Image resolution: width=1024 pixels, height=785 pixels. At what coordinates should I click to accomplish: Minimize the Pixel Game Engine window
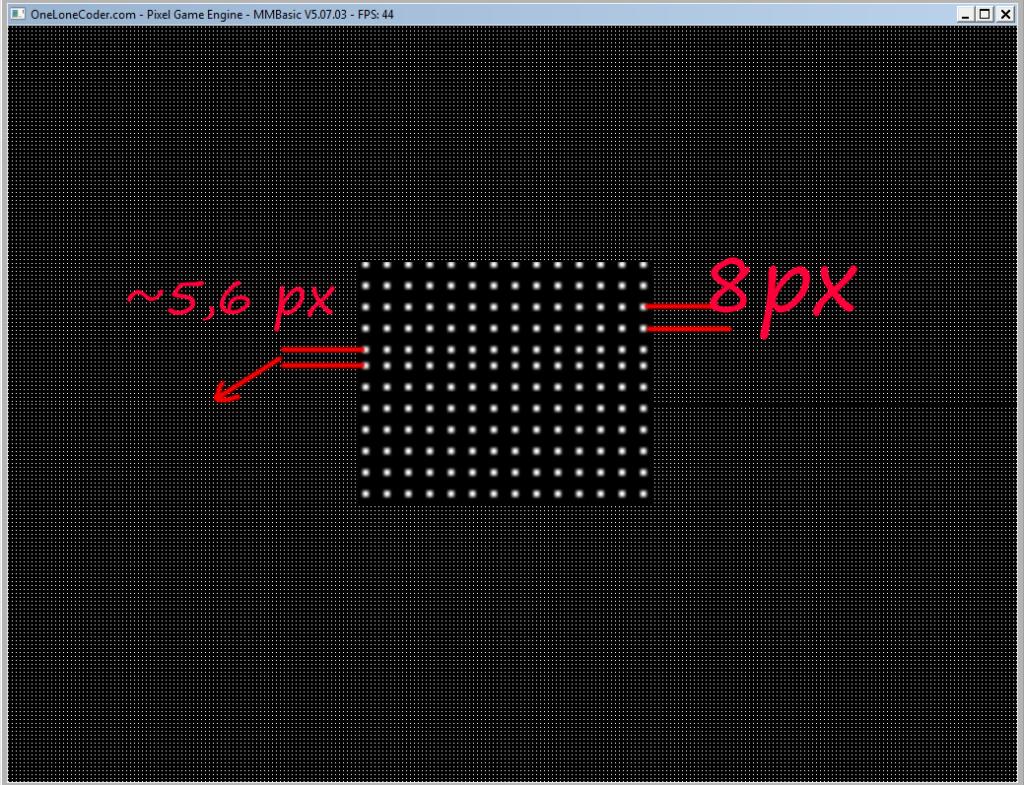(x=965, y=14)
